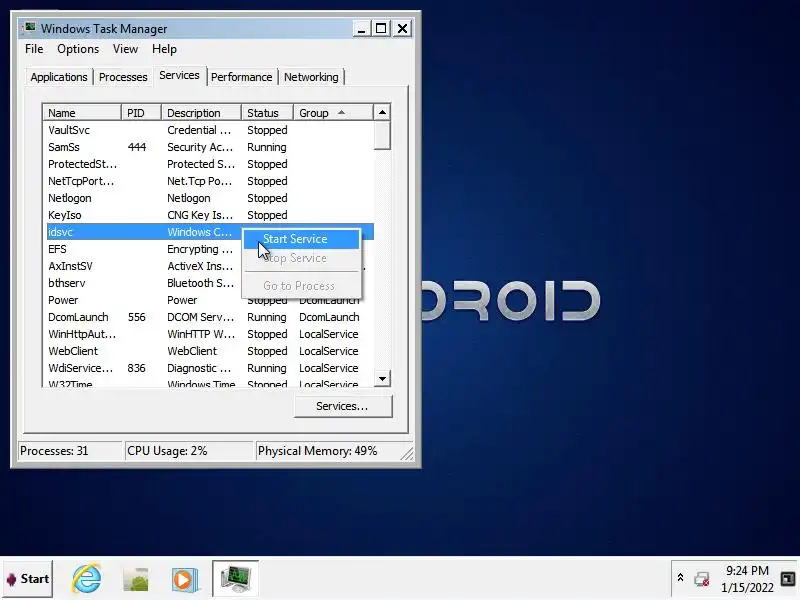
Task: Select the WebClient service name
Action: coord(73,351)
